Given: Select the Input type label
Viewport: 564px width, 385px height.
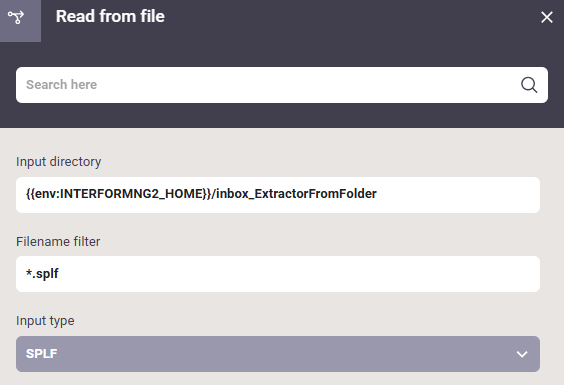Looking at the screenshot, I should click(x=45, y=321).
